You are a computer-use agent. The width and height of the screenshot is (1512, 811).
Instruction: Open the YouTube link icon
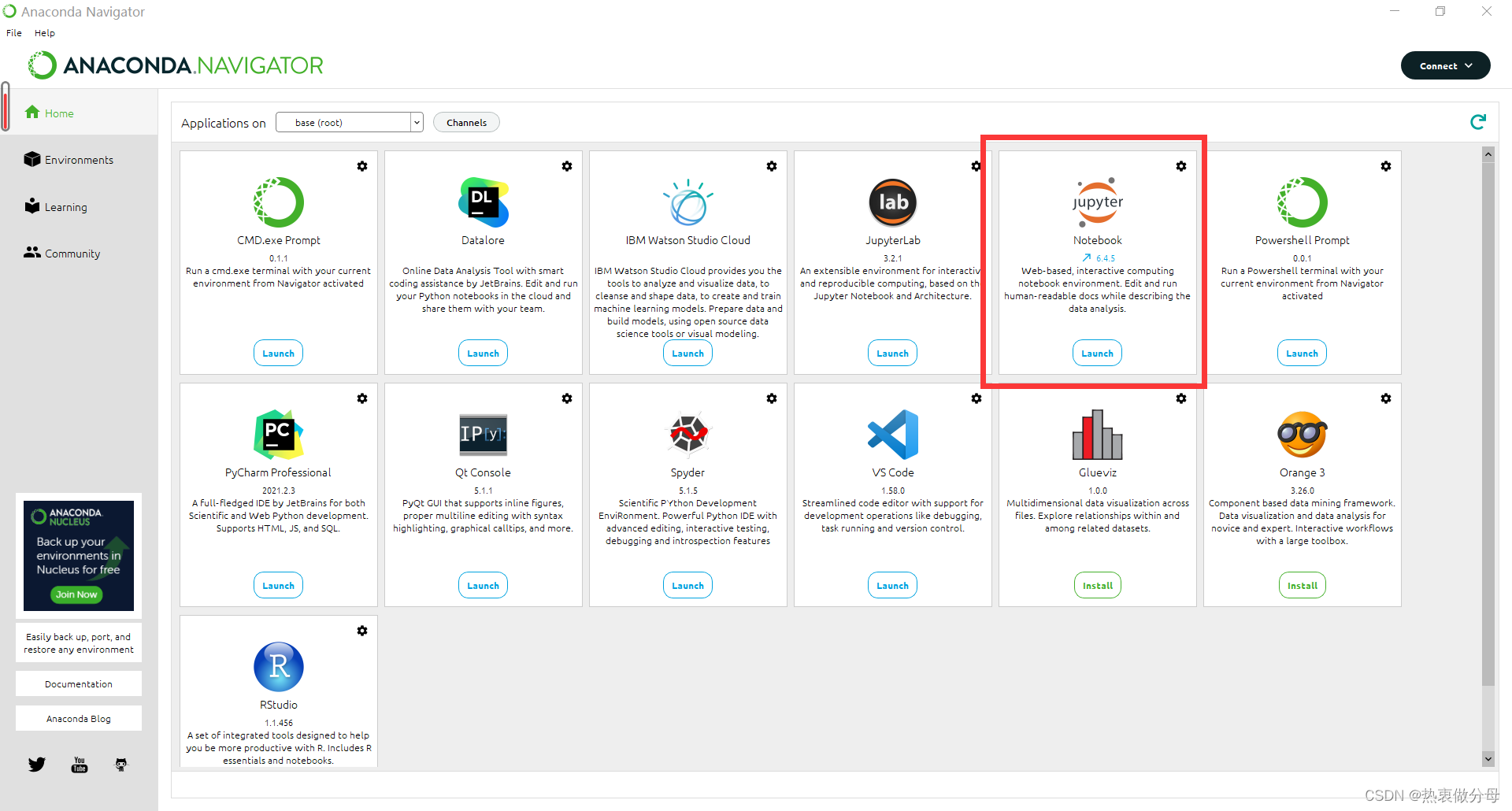[80, 765]
